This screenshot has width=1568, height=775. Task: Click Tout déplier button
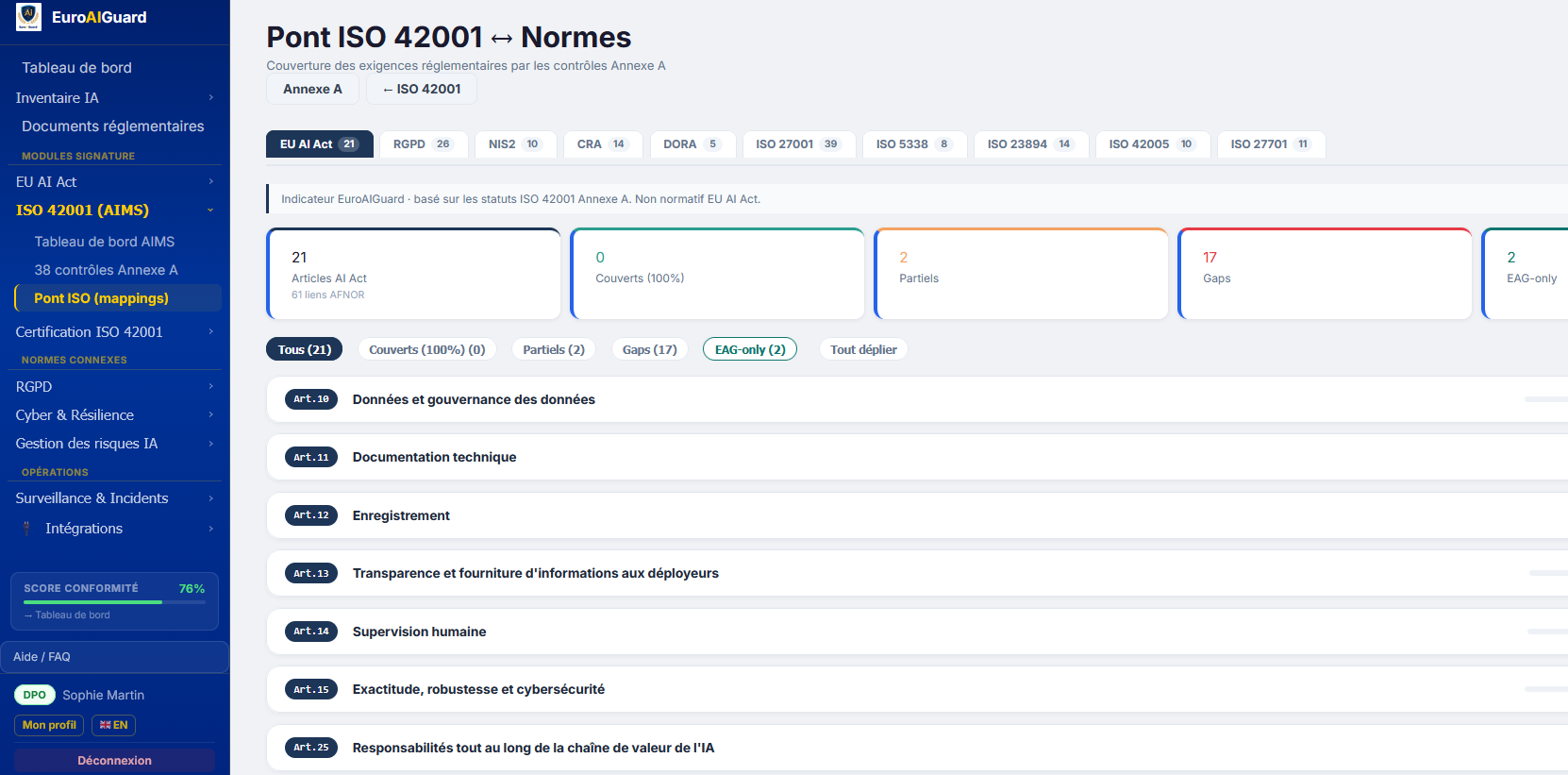click(863, 349)
